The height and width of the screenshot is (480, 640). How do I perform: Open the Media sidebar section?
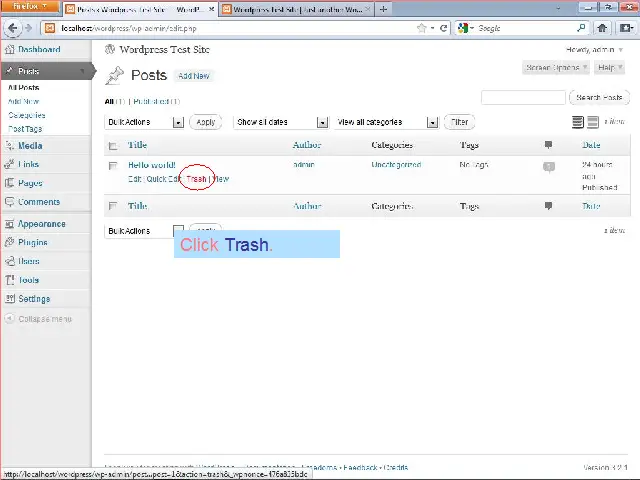(x=30, y=146)
